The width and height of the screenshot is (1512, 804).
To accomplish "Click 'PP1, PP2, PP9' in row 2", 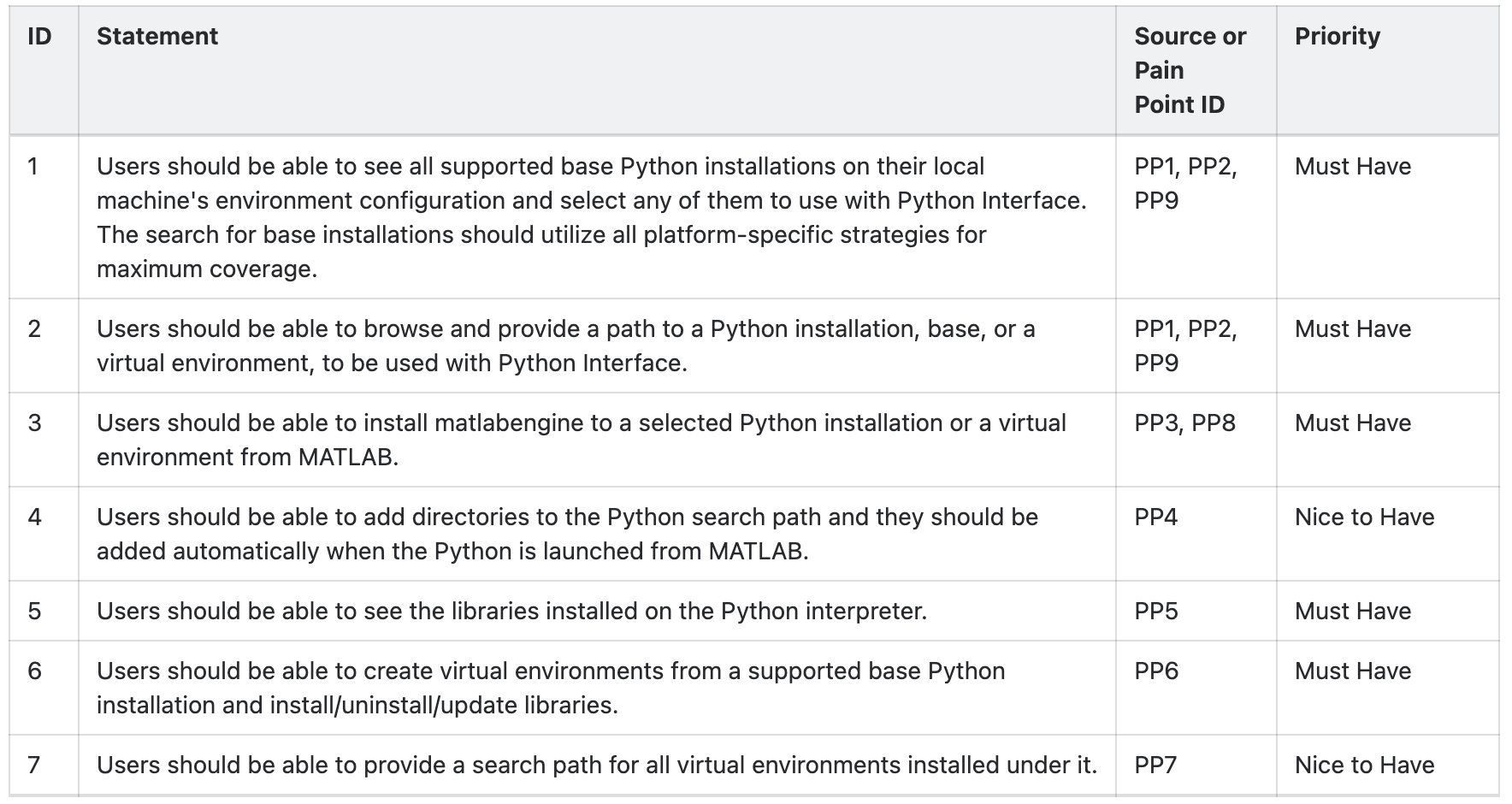I will tap(1185, 346).
